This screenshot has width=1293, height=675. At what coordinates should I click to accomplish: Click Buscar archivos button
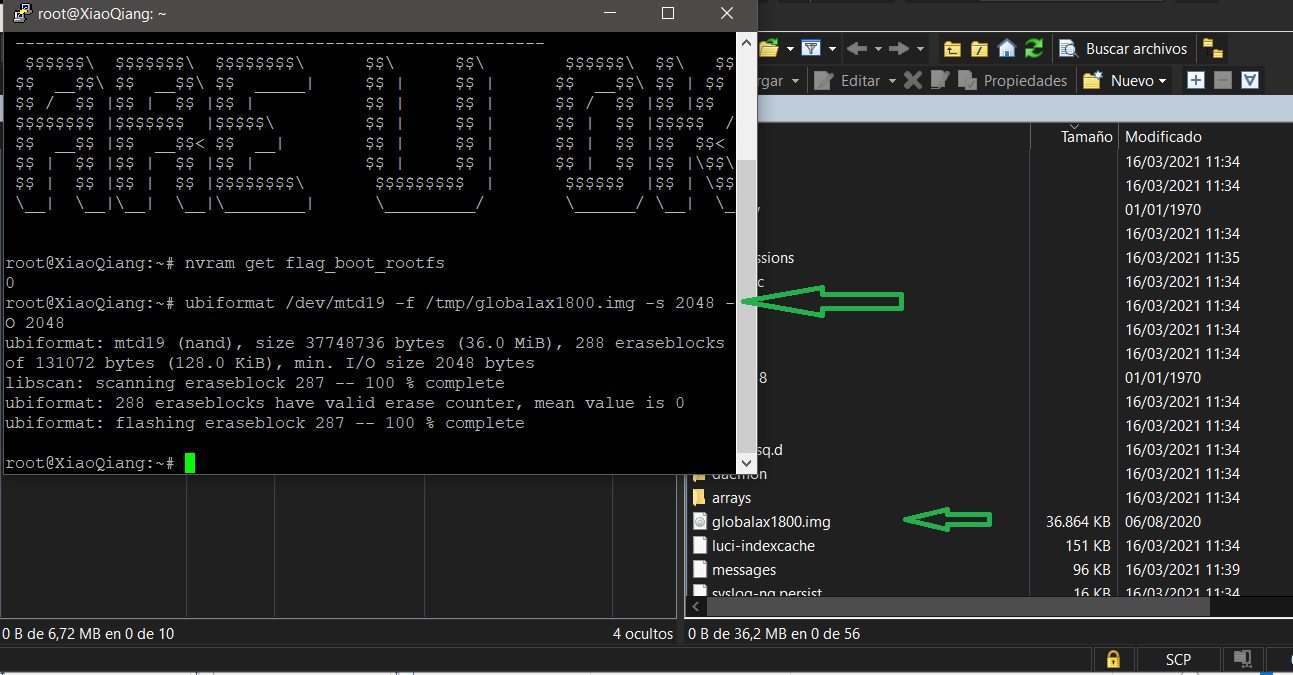[1123, 48]
